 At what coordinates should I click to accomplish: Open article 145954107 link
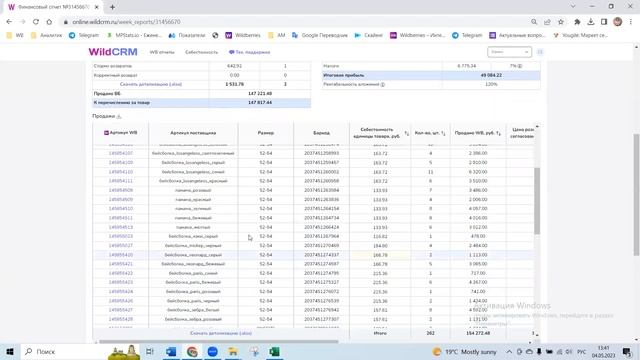tap(121, 153)
